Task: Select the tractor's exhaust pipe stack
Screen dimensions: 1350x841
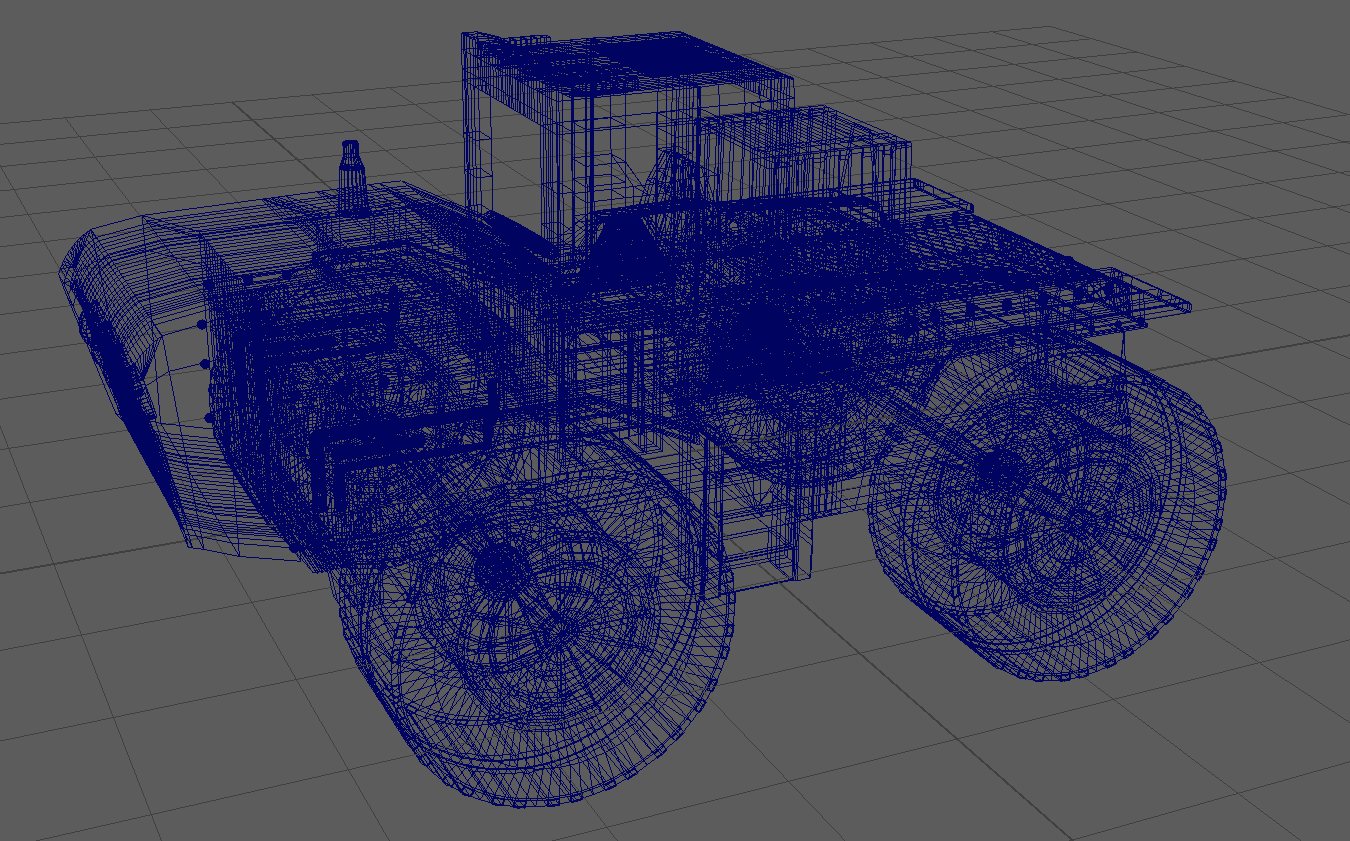Action: tap(351, 178)
